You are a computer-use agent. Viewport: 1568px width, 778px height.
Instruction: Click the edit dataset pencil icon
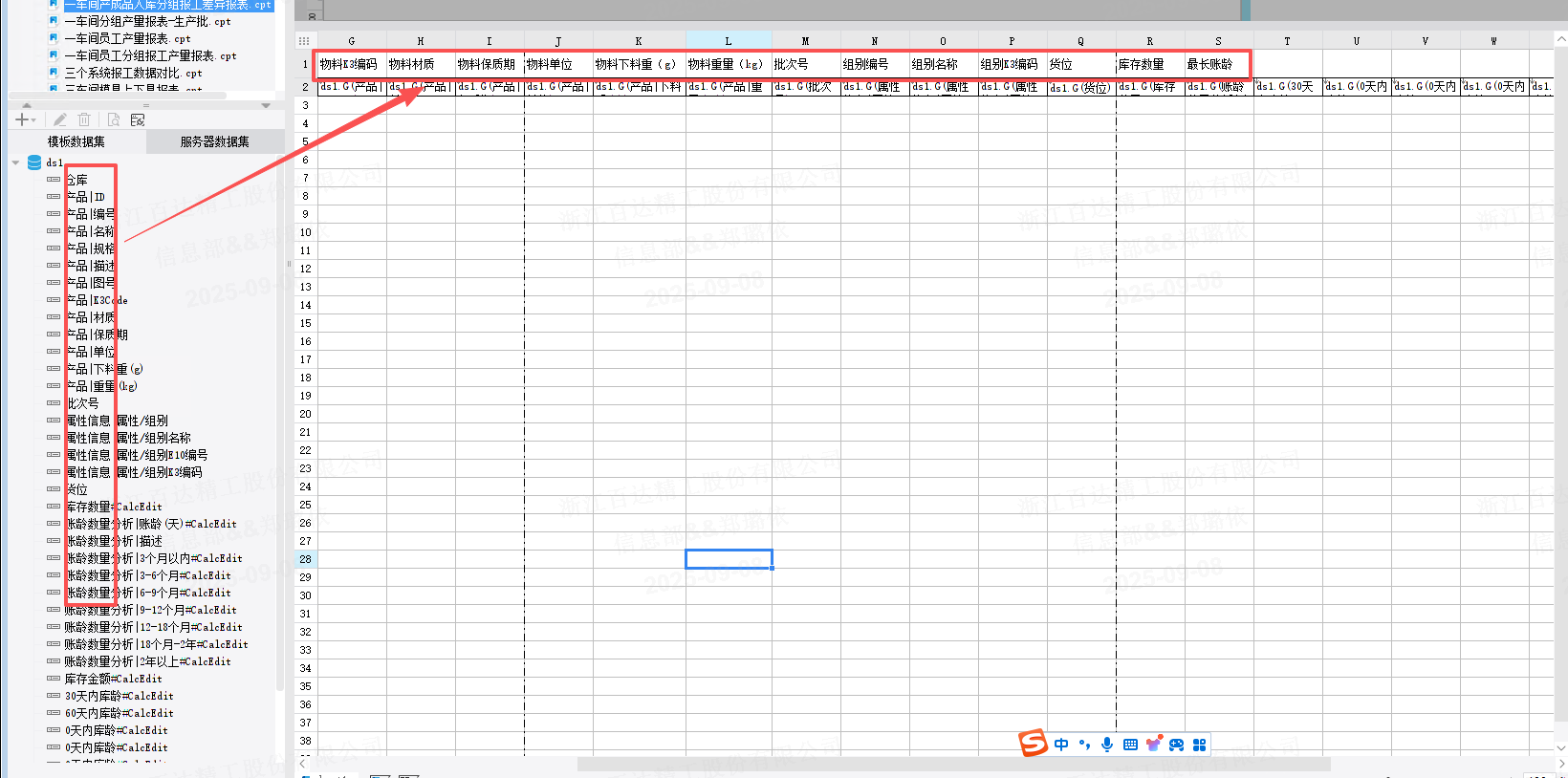(x=60, y=119)
